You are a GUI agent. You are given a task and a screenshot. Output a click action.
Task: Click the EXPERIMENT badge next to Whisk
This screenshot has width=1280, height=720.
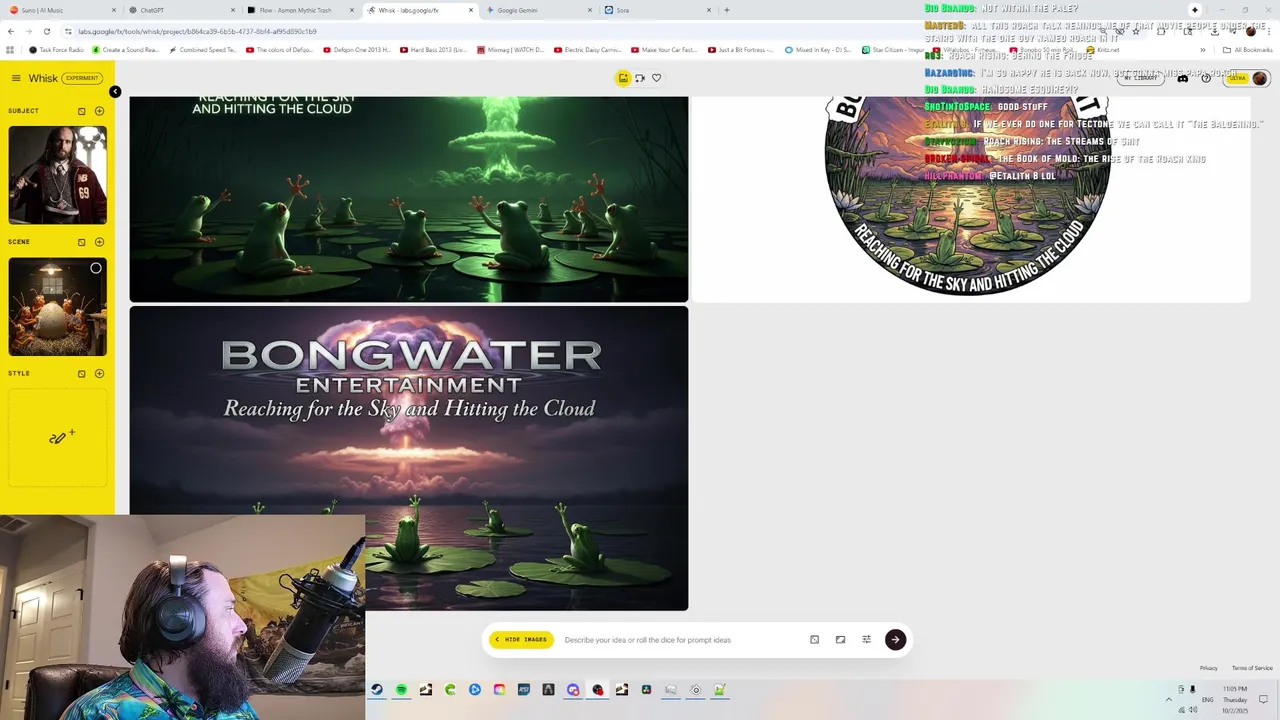click(x=82, y=78)
